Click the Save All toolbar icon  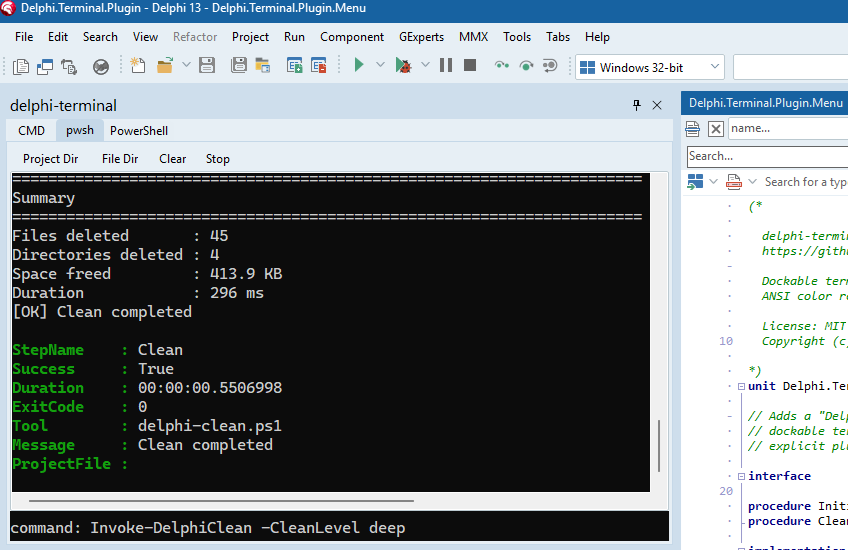click(x=238, y=65)
